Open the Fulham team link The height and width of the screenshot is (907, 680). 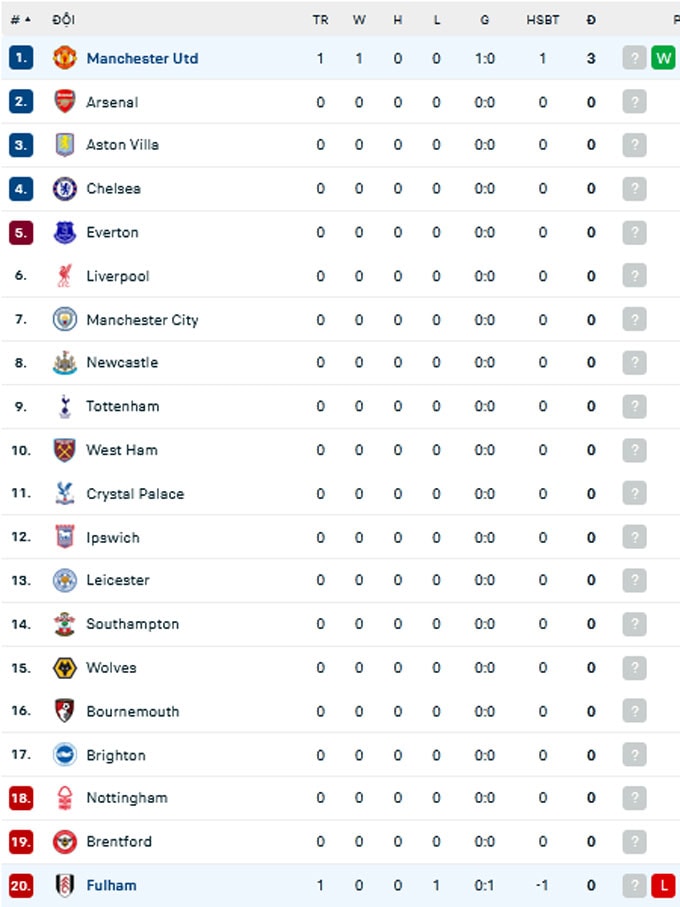coord(112,885)
